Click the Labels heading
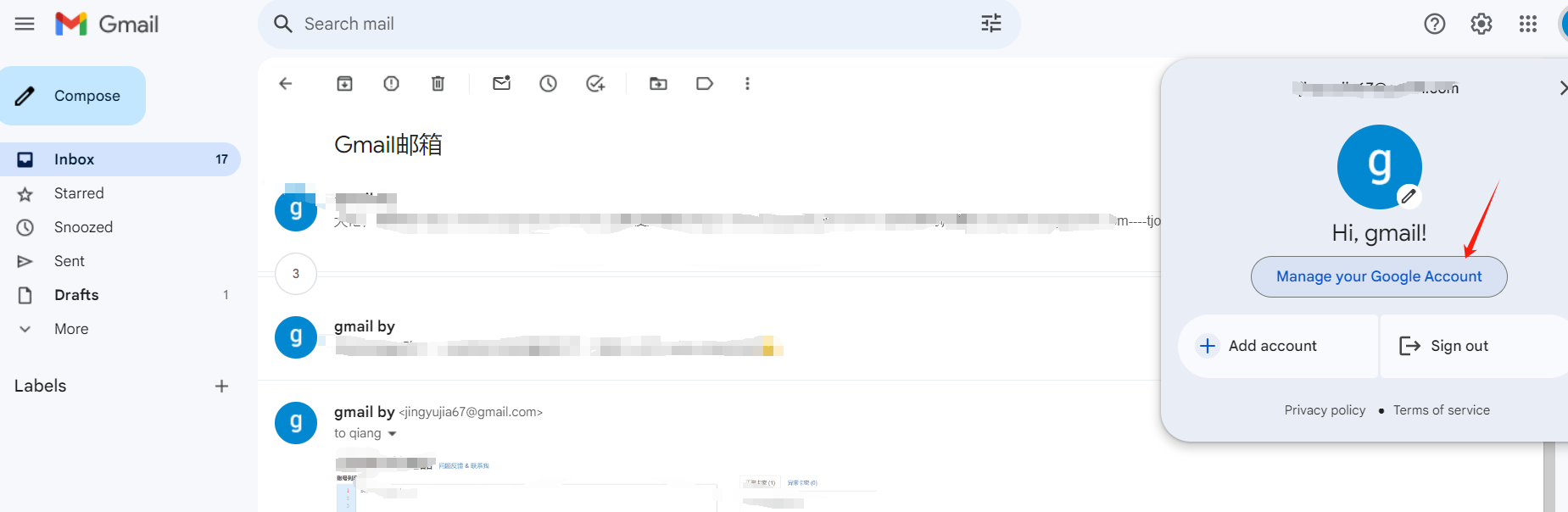Viewport: 1568px width, 512px height. (40, 386)
